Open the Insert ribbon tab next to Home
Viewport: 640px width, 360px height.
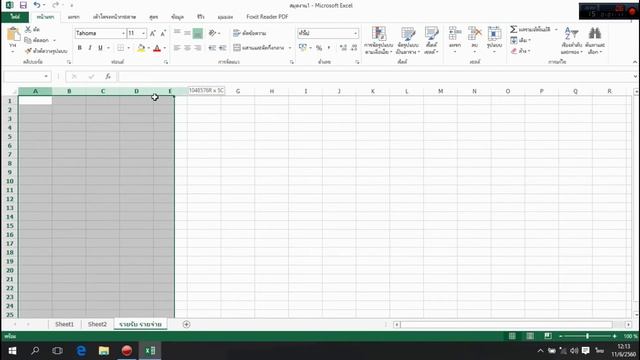(73, 17)
